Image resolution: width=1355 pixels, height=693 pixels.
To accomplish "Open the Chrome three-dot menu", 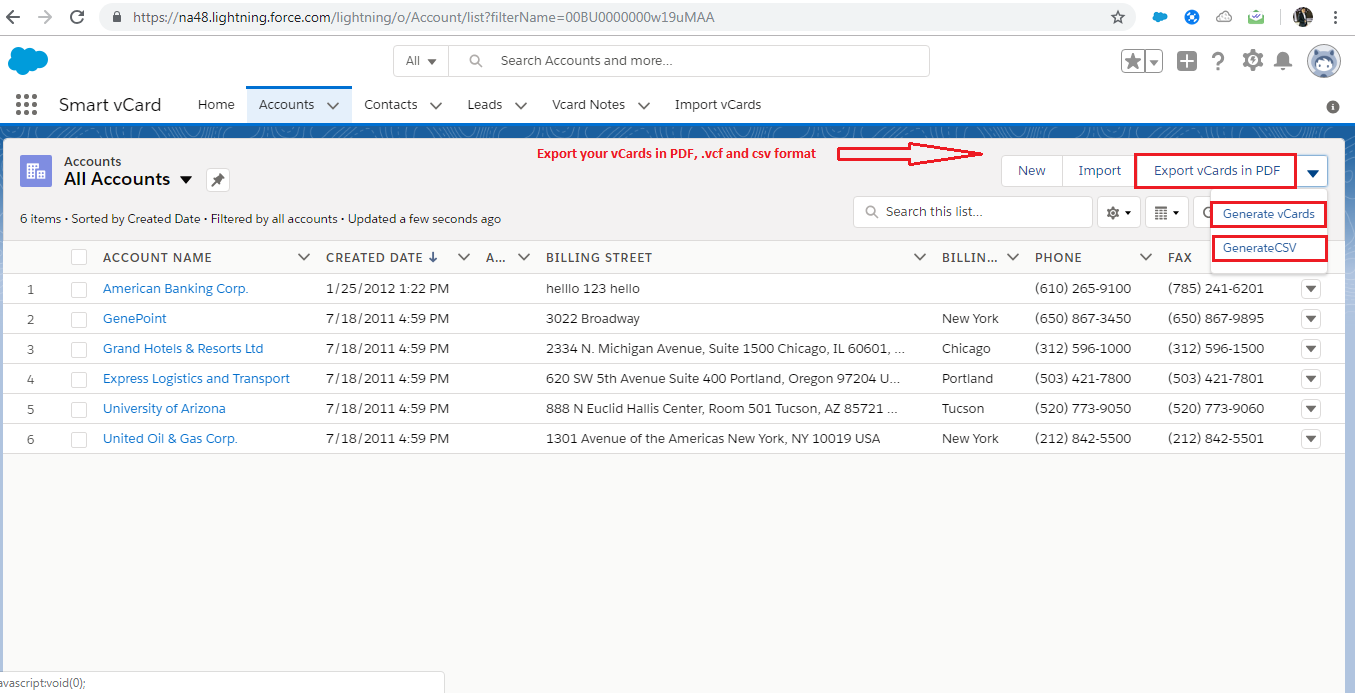I will [1335, 17].
